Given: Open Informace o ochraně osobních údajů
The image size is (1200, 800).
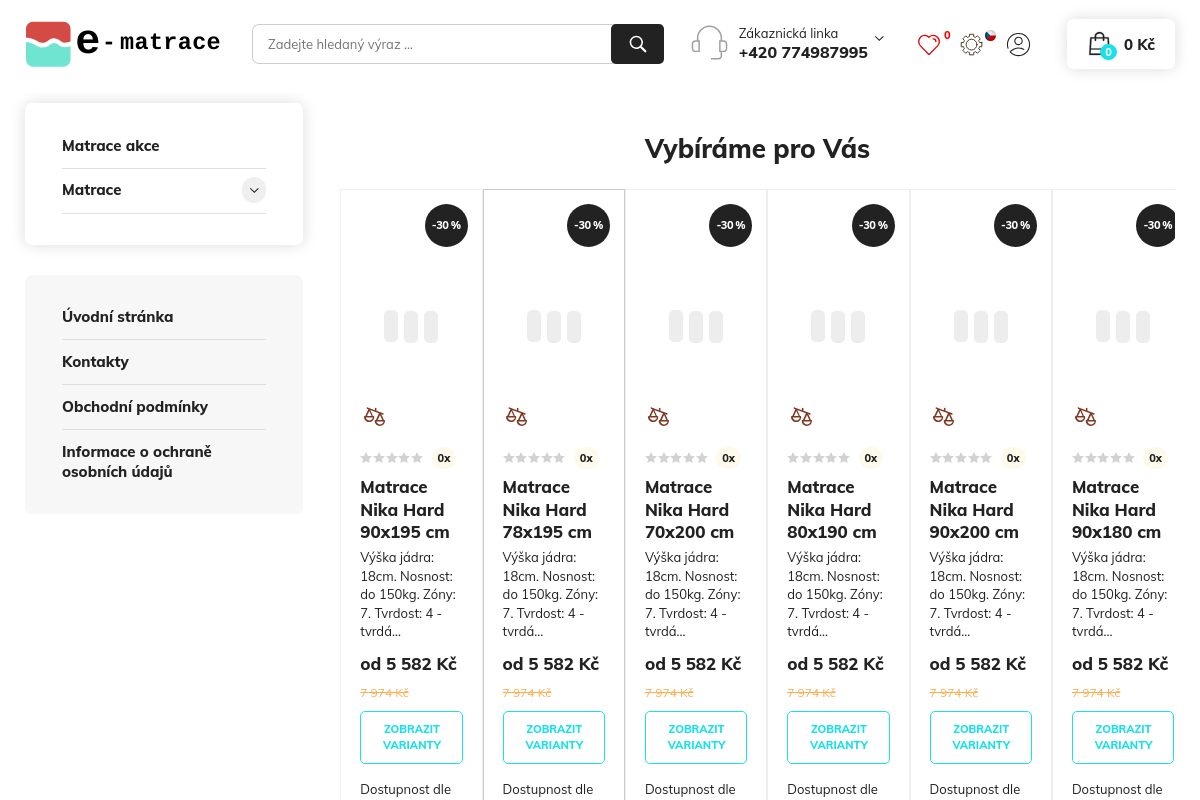Looking at the screenshot, I should click(137, 462).
